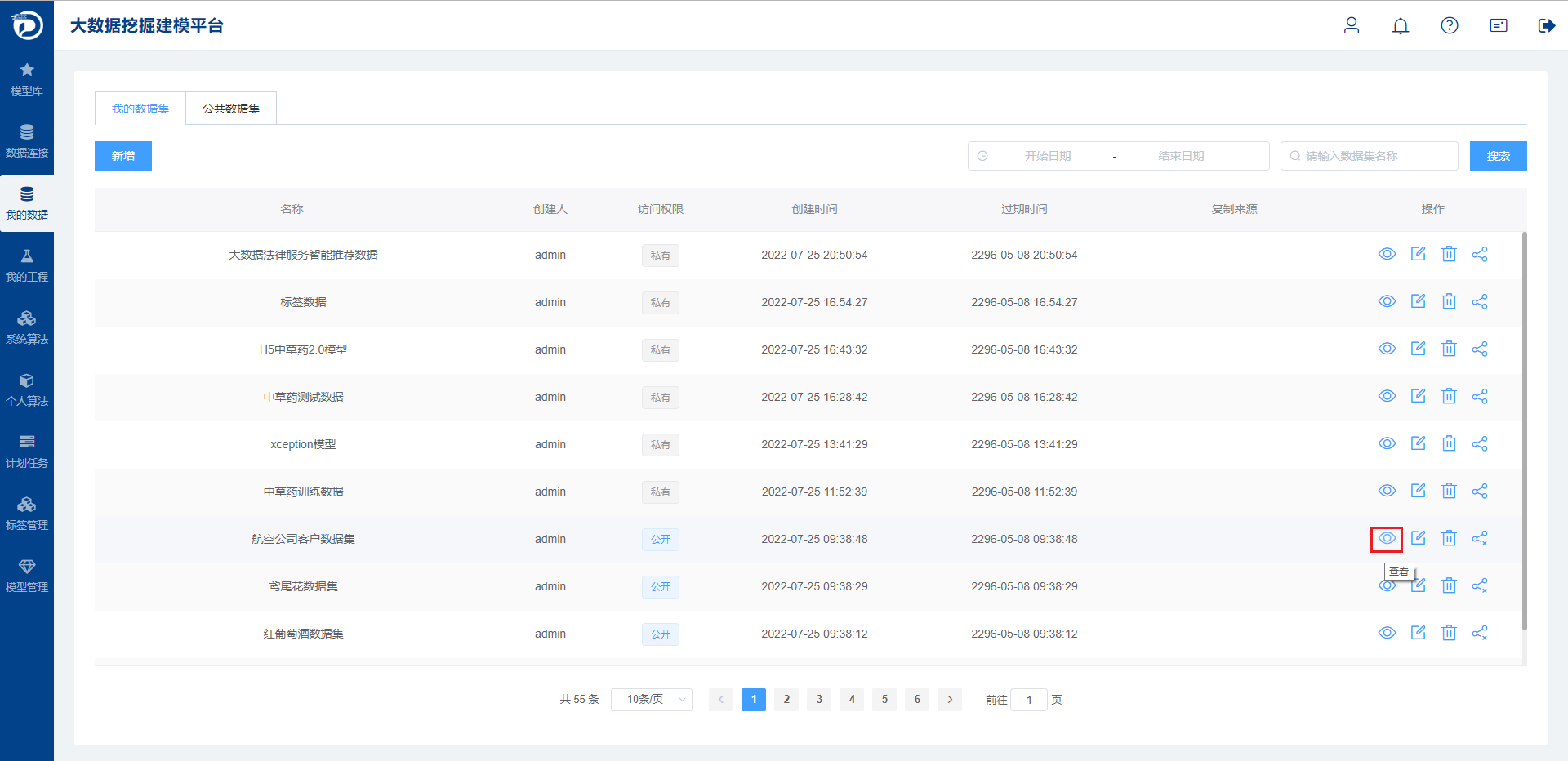Click the 过期时间 column header

point(1024,209)
